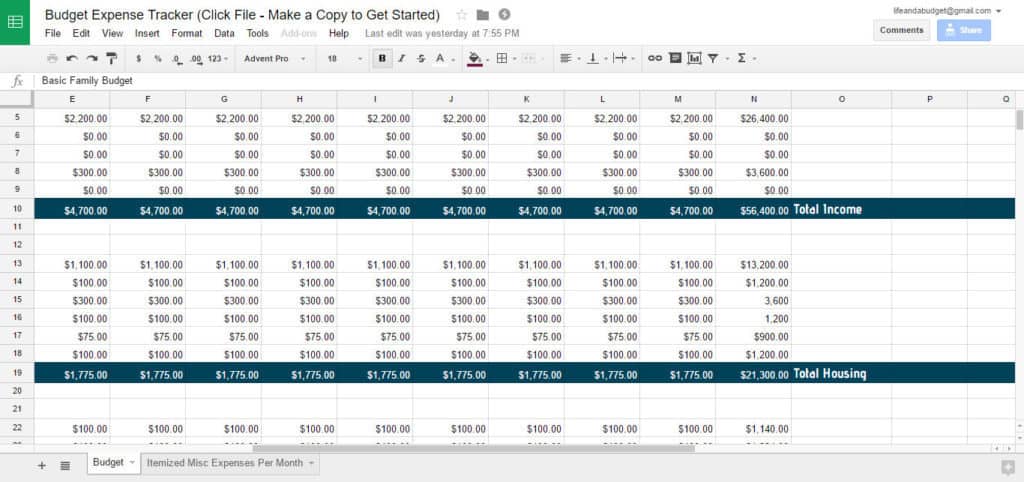
Task: Open the dropdown arrow beside the borders tool
Action: tap(514, 59)
